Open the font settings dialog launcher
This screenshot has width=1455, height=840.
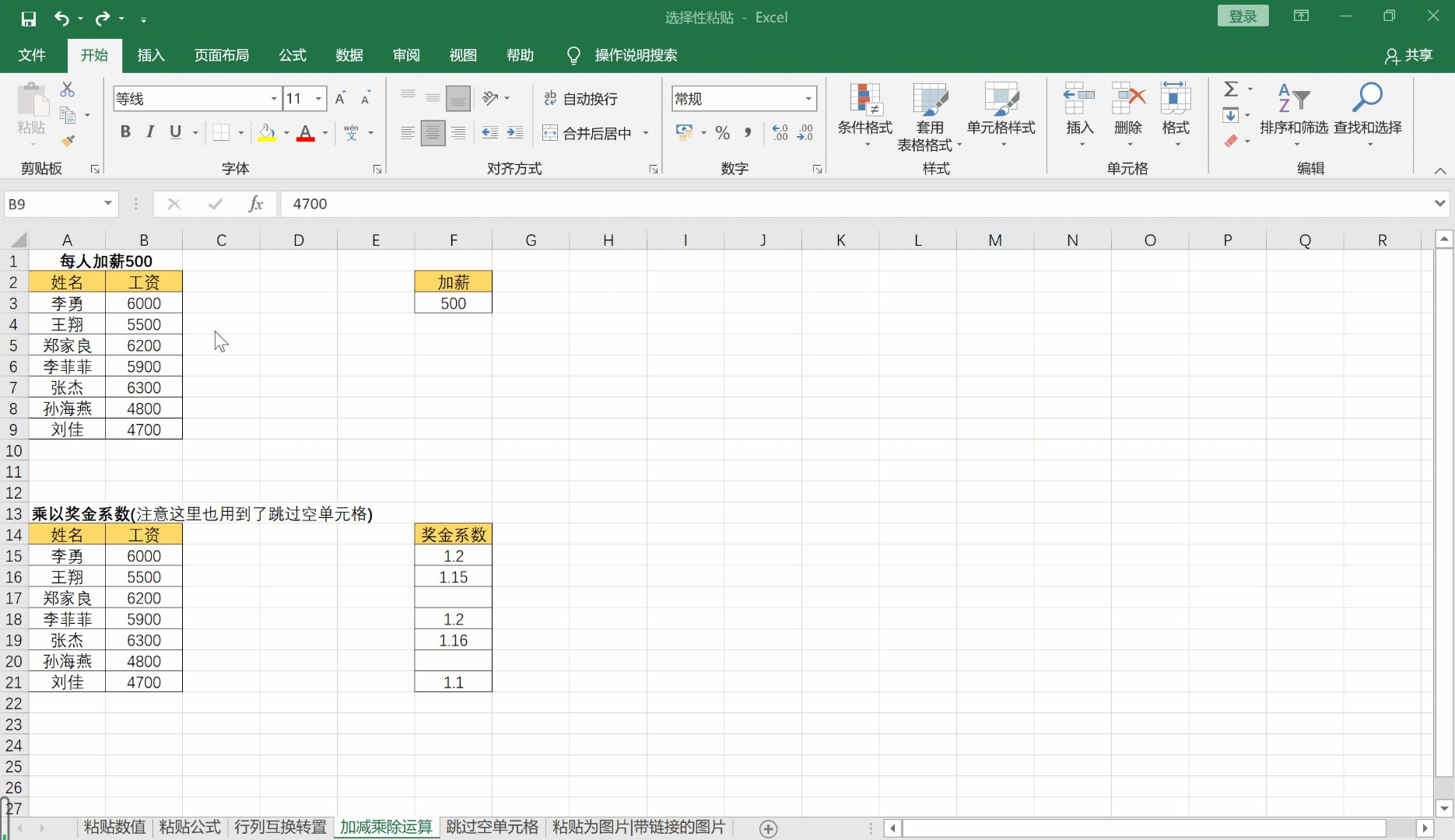[377, 169]
